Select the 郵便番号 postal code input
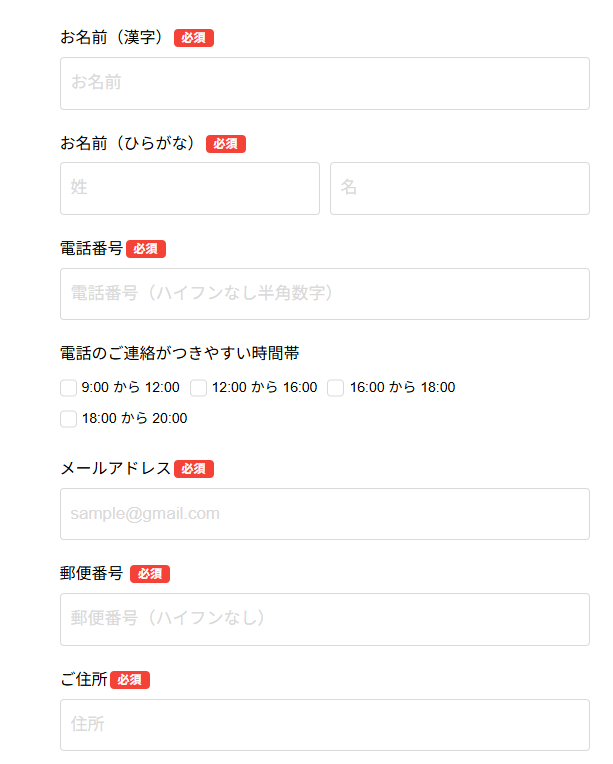Image resolution: width=613 pixels, height=764 pixels. coord(324,619)
